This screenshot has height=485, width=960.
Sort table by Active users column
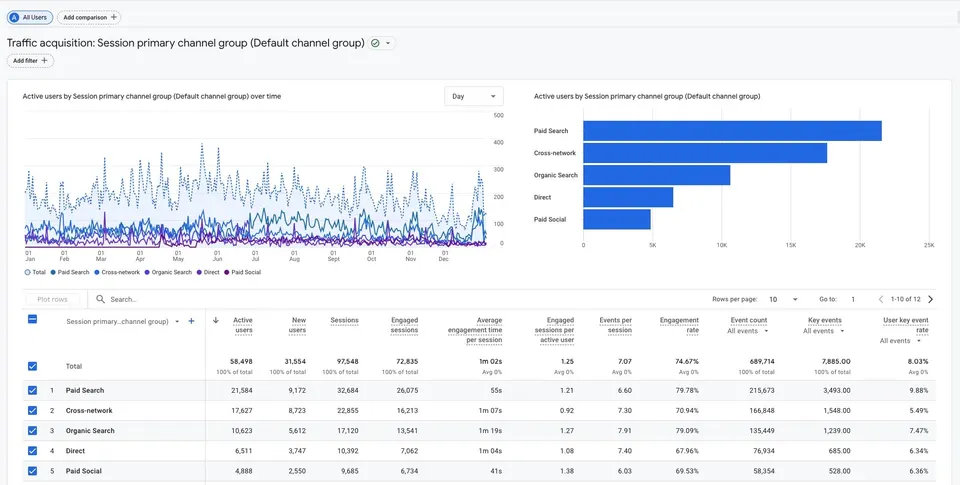pos(242,325)
